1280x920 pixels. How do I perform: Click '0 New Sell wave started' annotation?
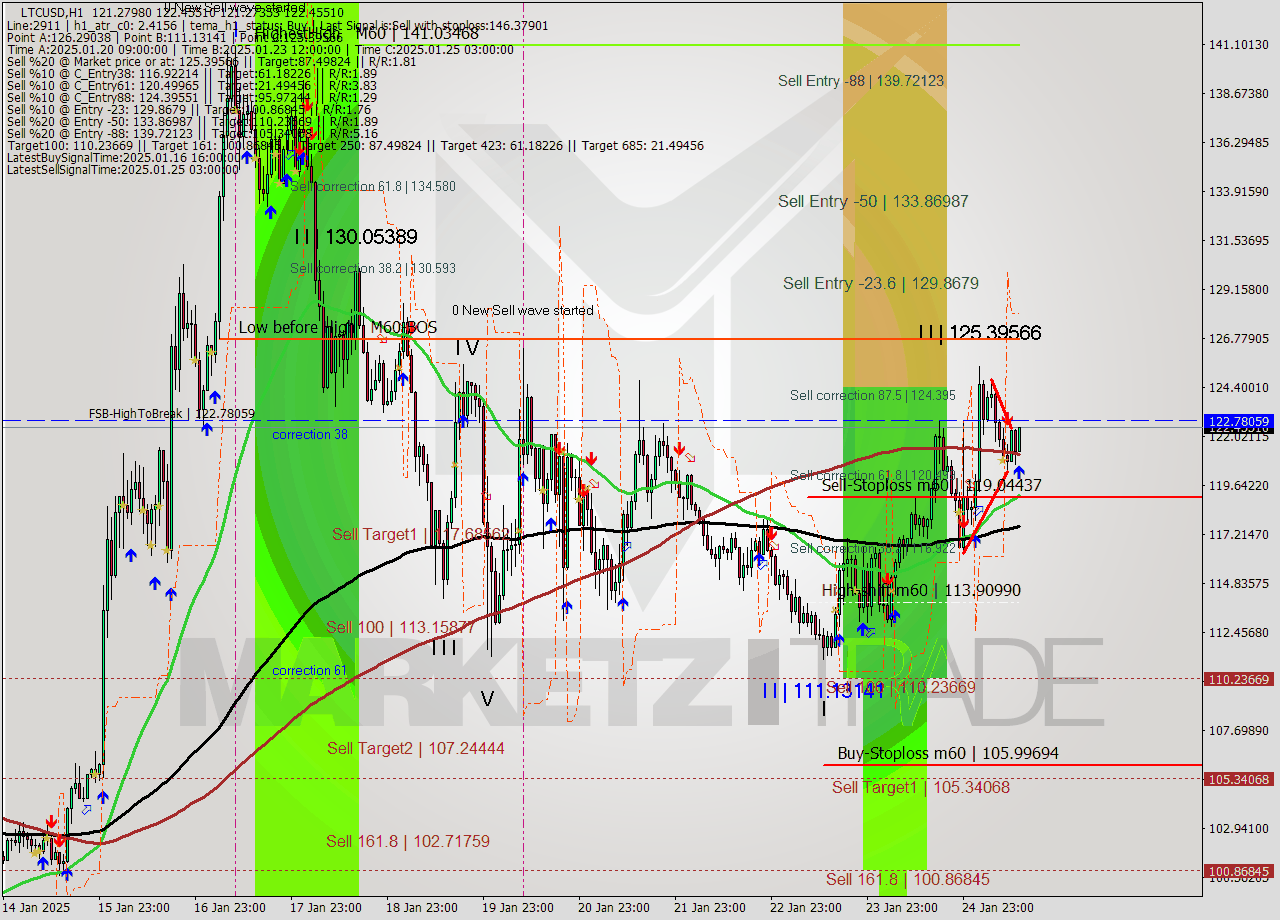(x=523, y=310)
